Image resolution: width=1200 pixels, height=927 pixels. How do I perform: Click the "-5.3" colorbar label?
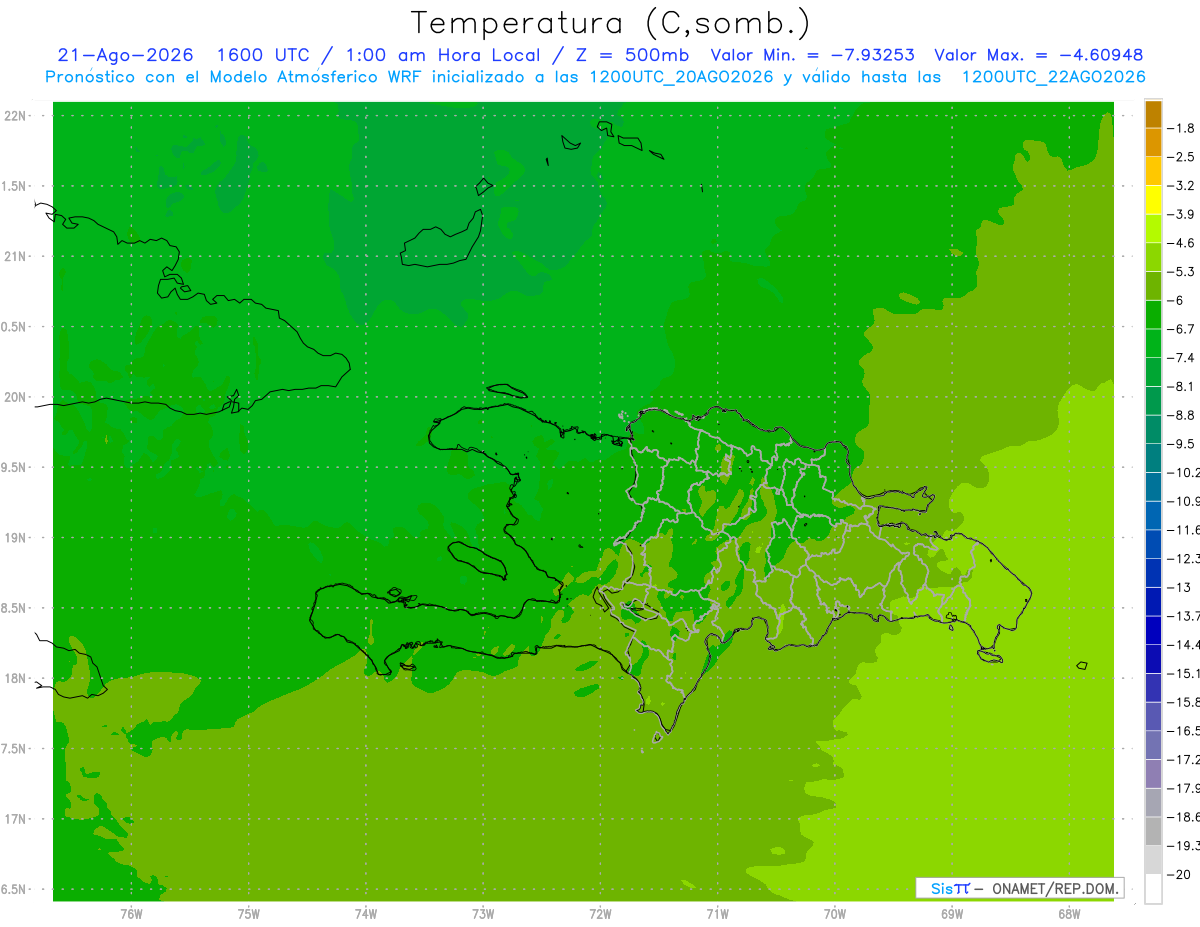pyautogui.click(x=1181, y=272)
